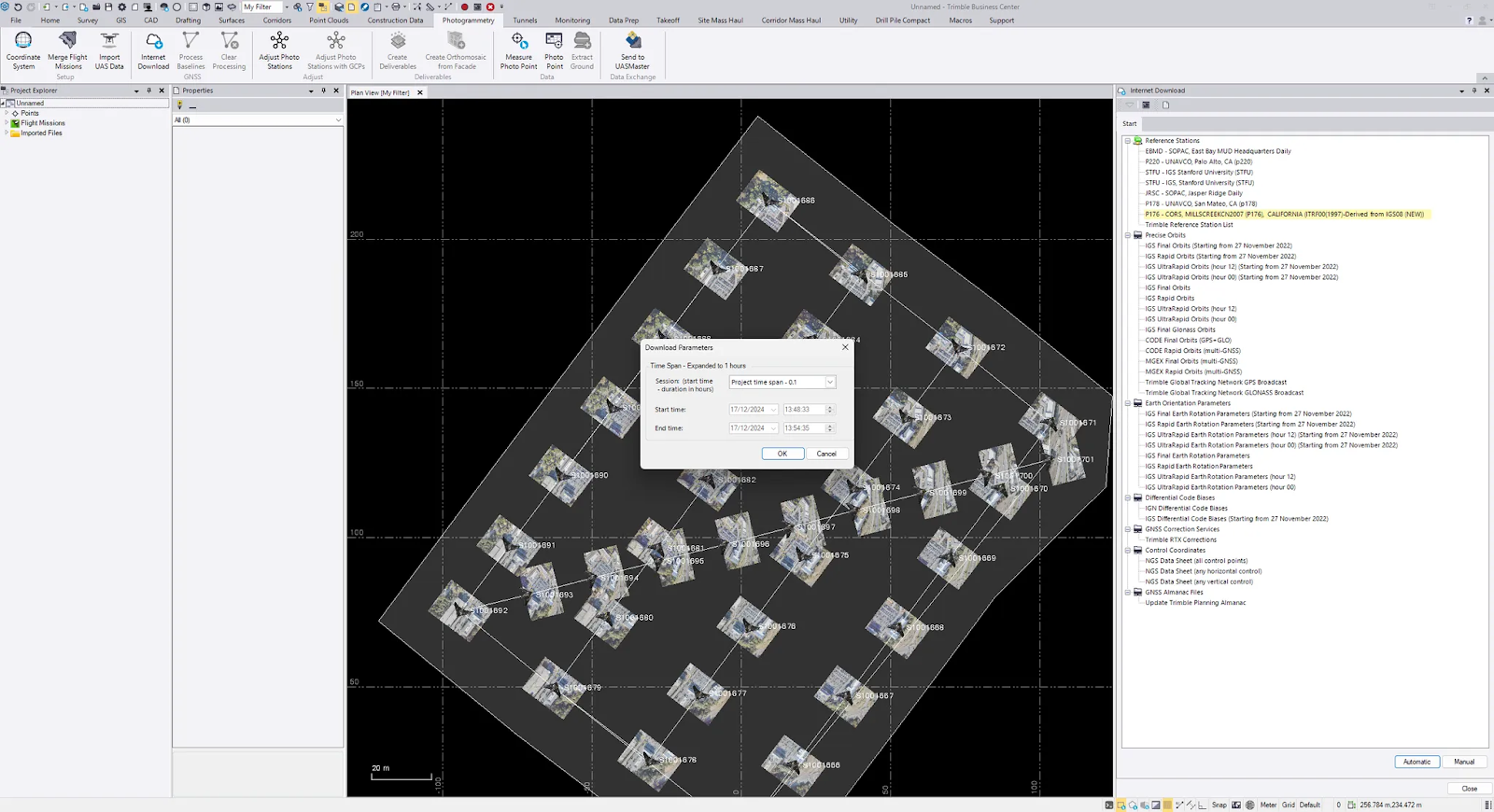Click OK in Download Parameters dialog
This screenshot has width=1494, height=812.
click(782, 454)
